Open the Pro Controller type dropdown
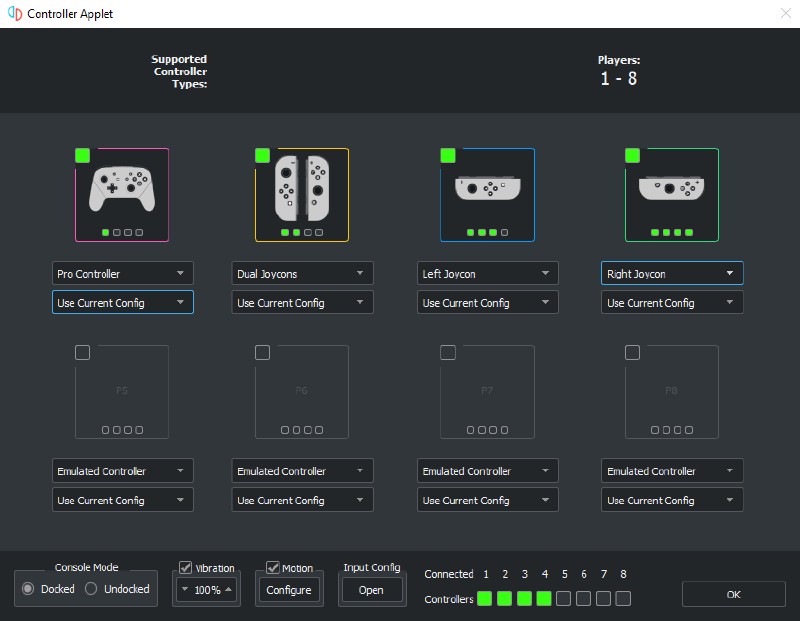Viewport: 800px width, 621px height. [122, 273]
